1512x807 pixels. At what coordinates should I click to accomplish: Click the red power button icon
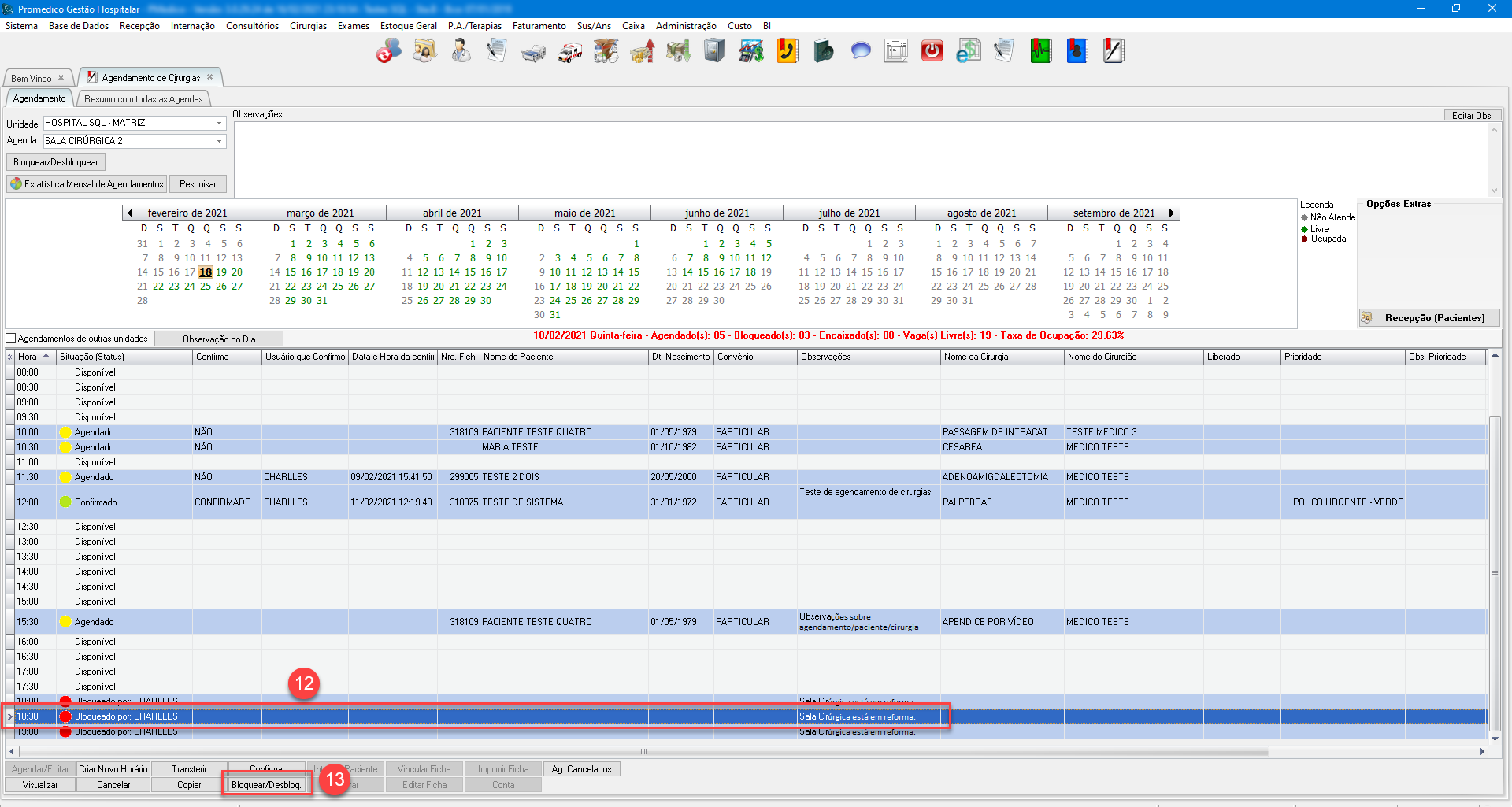tap(932, 52)
